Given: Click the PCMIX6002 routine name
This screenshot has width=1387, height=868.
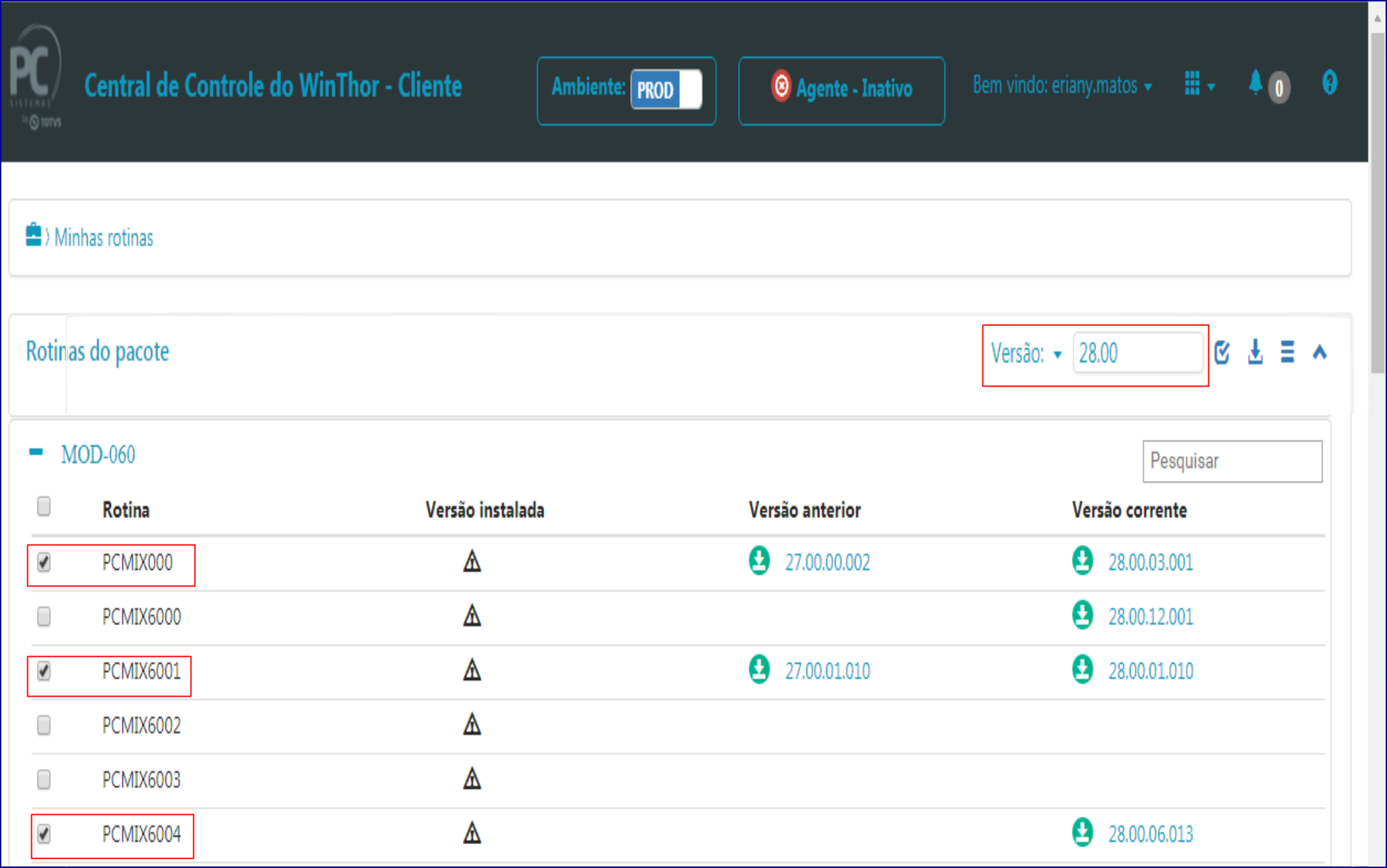Looking at the screenshot, I should click(141, 726).
